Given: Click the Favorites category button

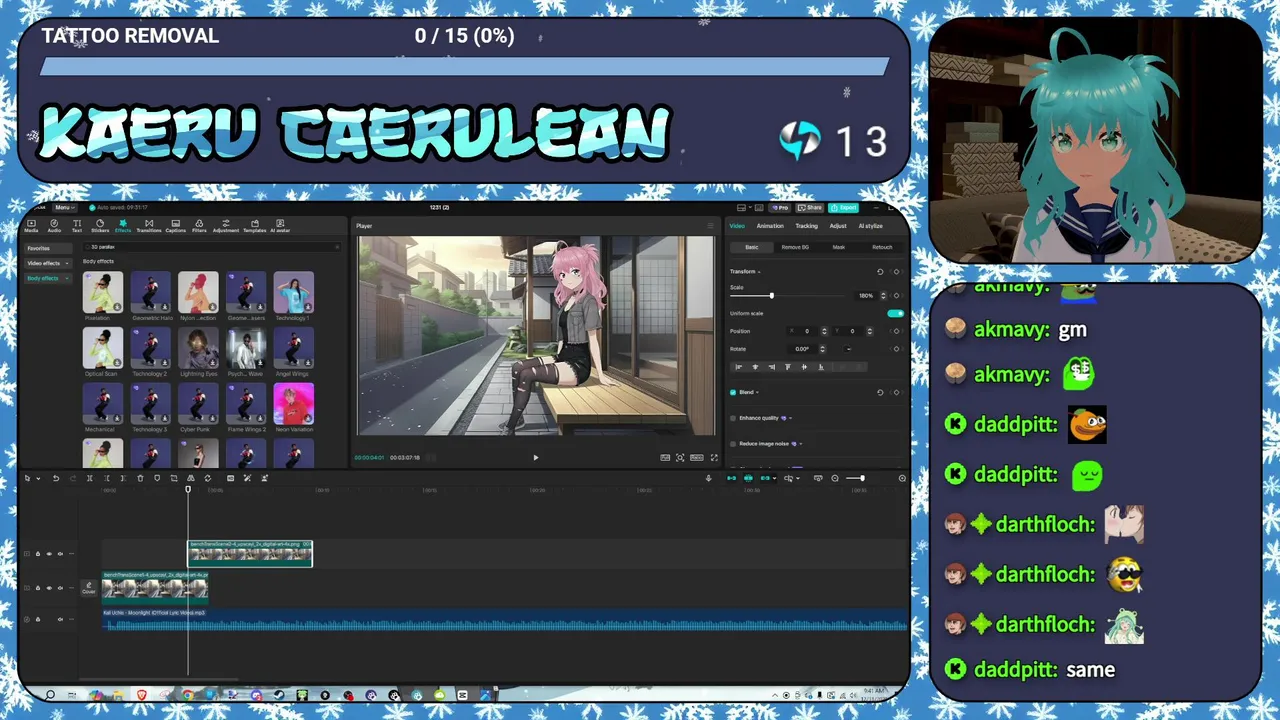Looking at the screenshot, I should point(47,248).
